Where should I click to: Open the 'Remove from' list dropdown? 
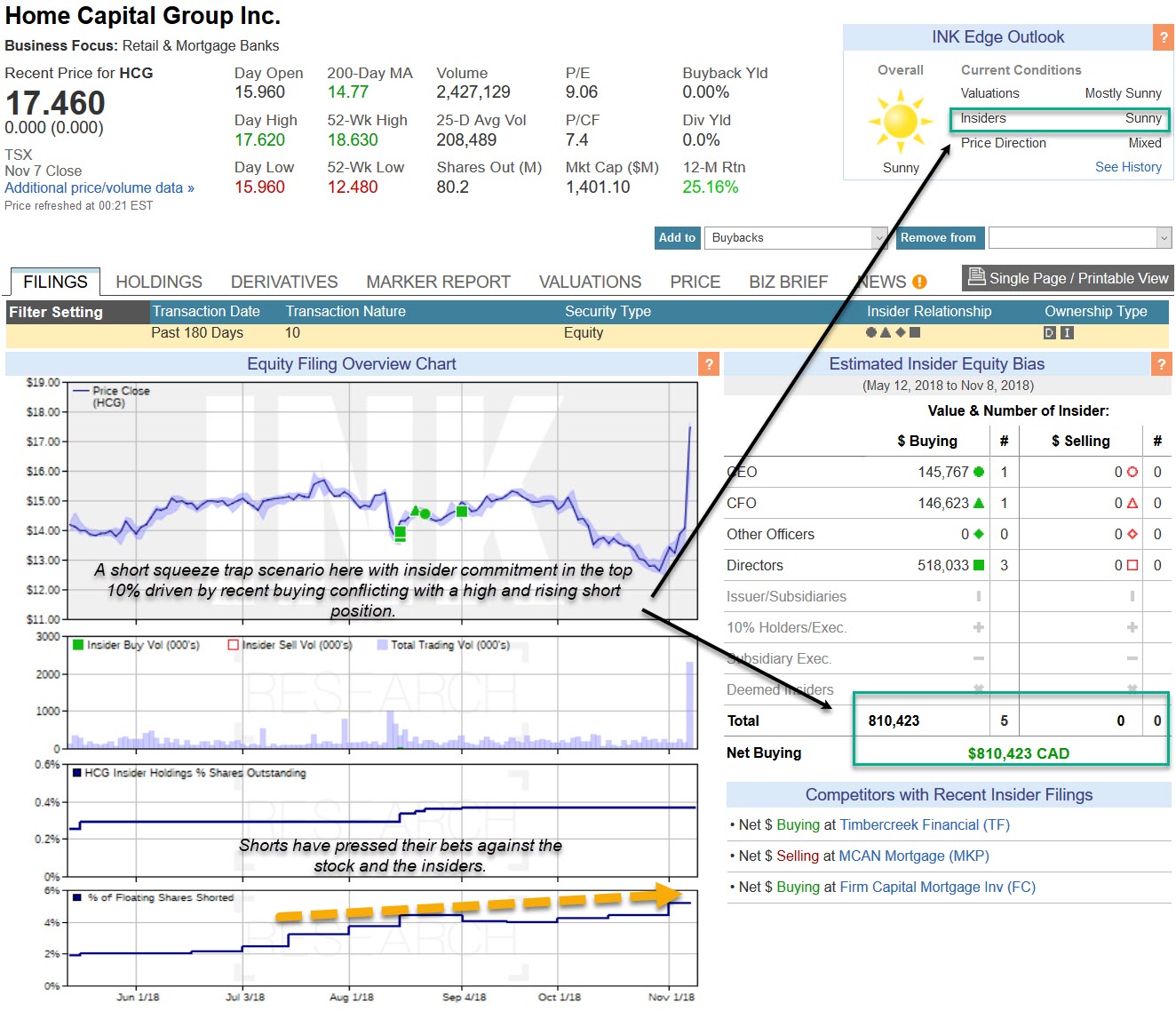click(x=1080, y=238)
